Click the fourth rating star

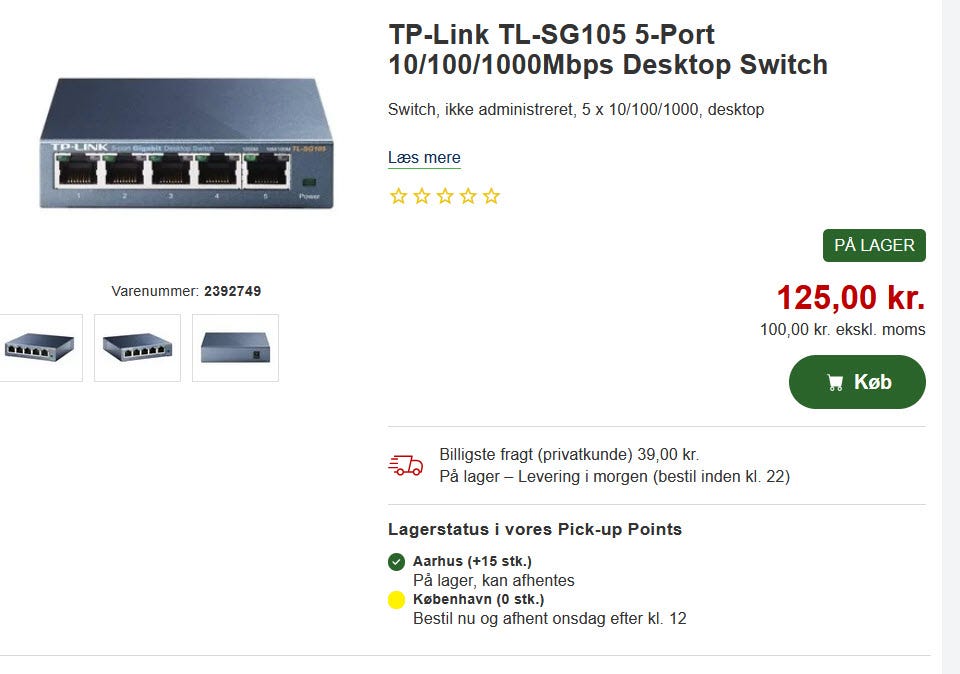click(x=467, y=196)
